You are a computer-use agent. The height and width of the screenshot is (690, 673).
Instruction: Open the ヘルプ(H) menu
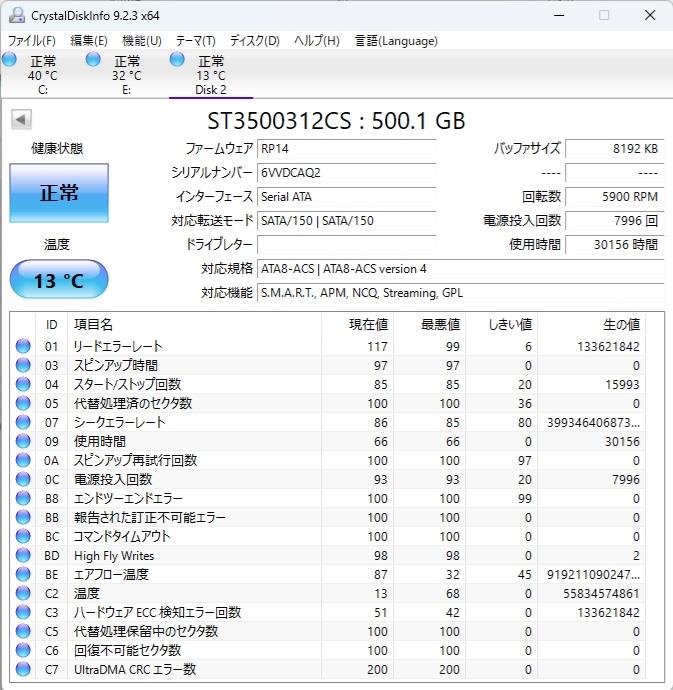316,41
